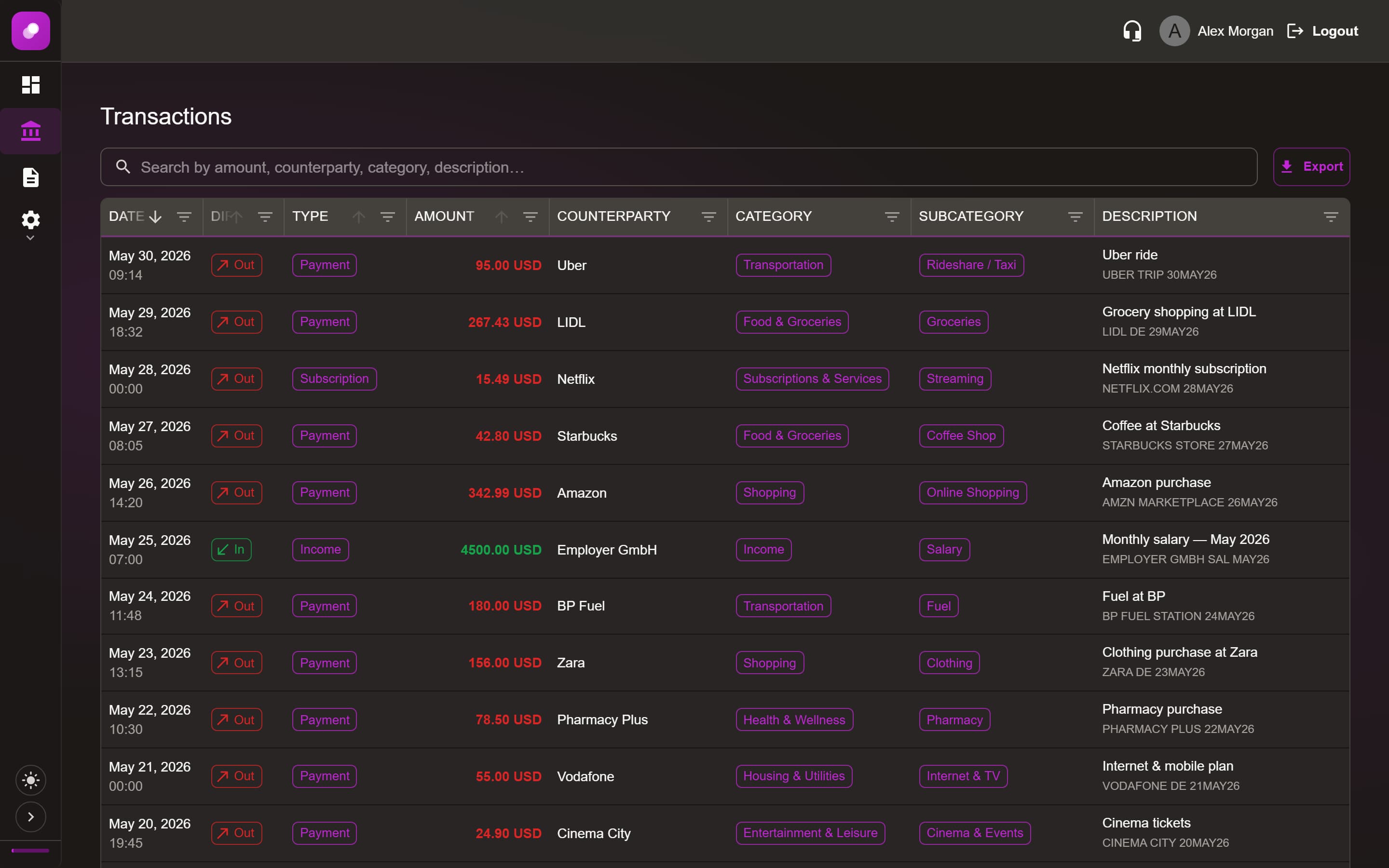Image resolution: width=1389 pixels, height=868 pixels.
Task: Click the In tag on the Employer GmbH row
Action: coord(231,549)
